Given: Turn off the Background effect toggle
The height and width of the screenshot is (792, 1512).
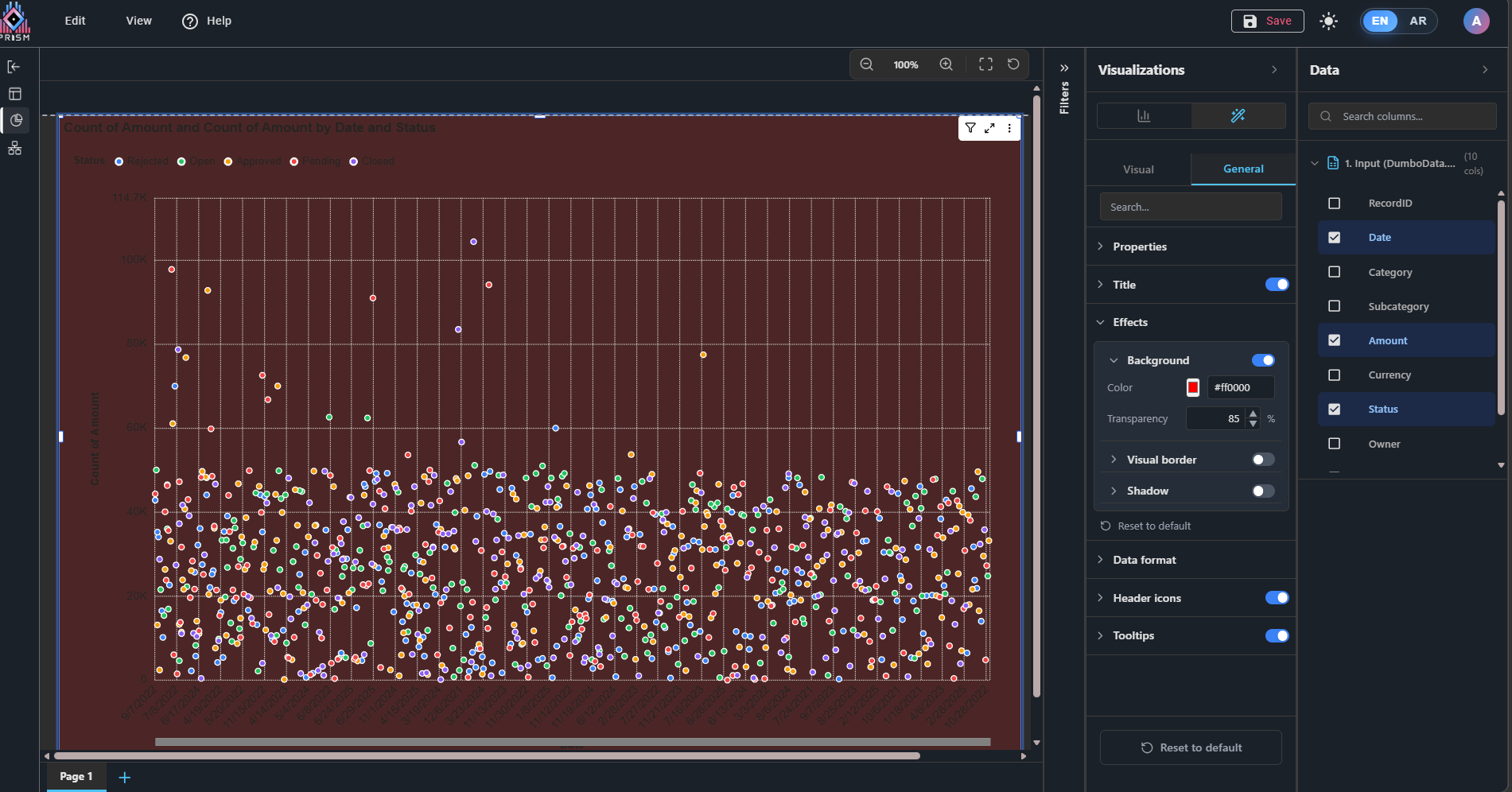Looking at the screenshot, I should [x=1262, y=360].
